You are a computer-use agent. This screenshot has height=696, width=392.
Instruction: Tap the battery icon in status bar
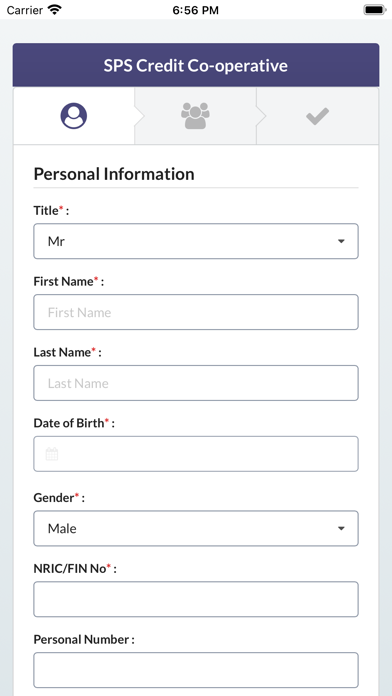click(375, 10)
